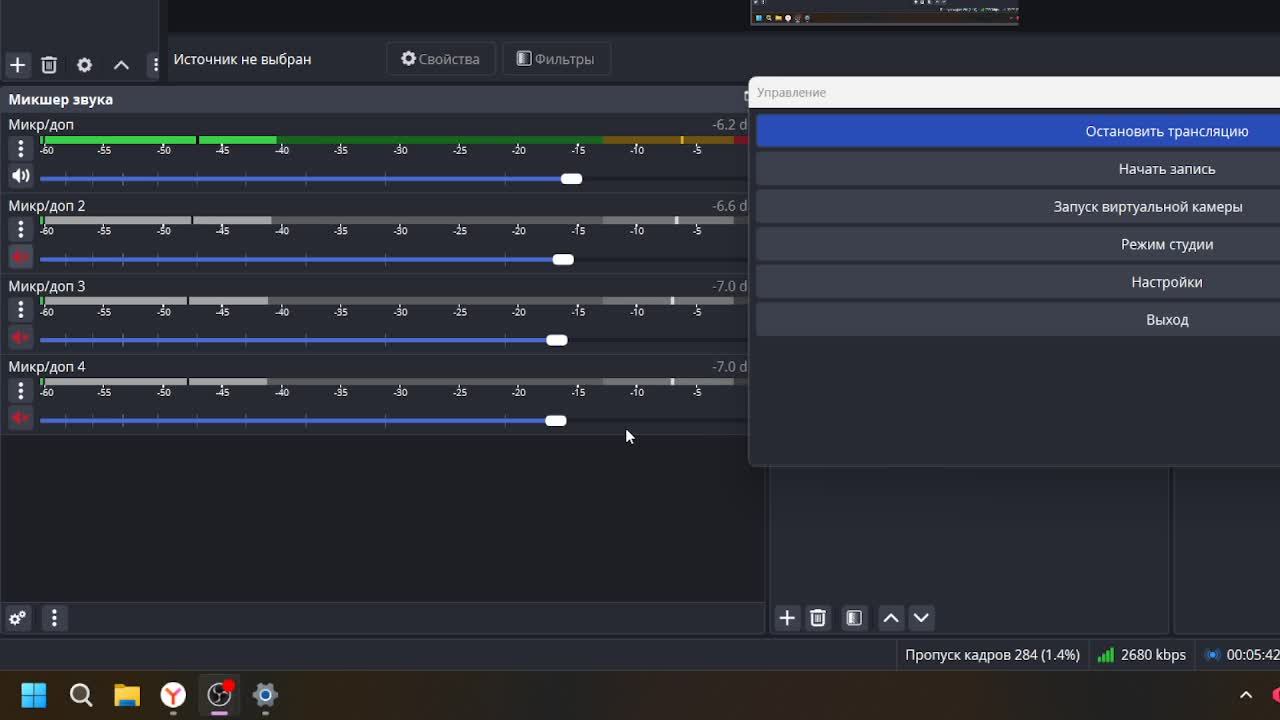Unmute the Микр/доп 2 channel
This screenshot has width=1280, height=720.
20,257
